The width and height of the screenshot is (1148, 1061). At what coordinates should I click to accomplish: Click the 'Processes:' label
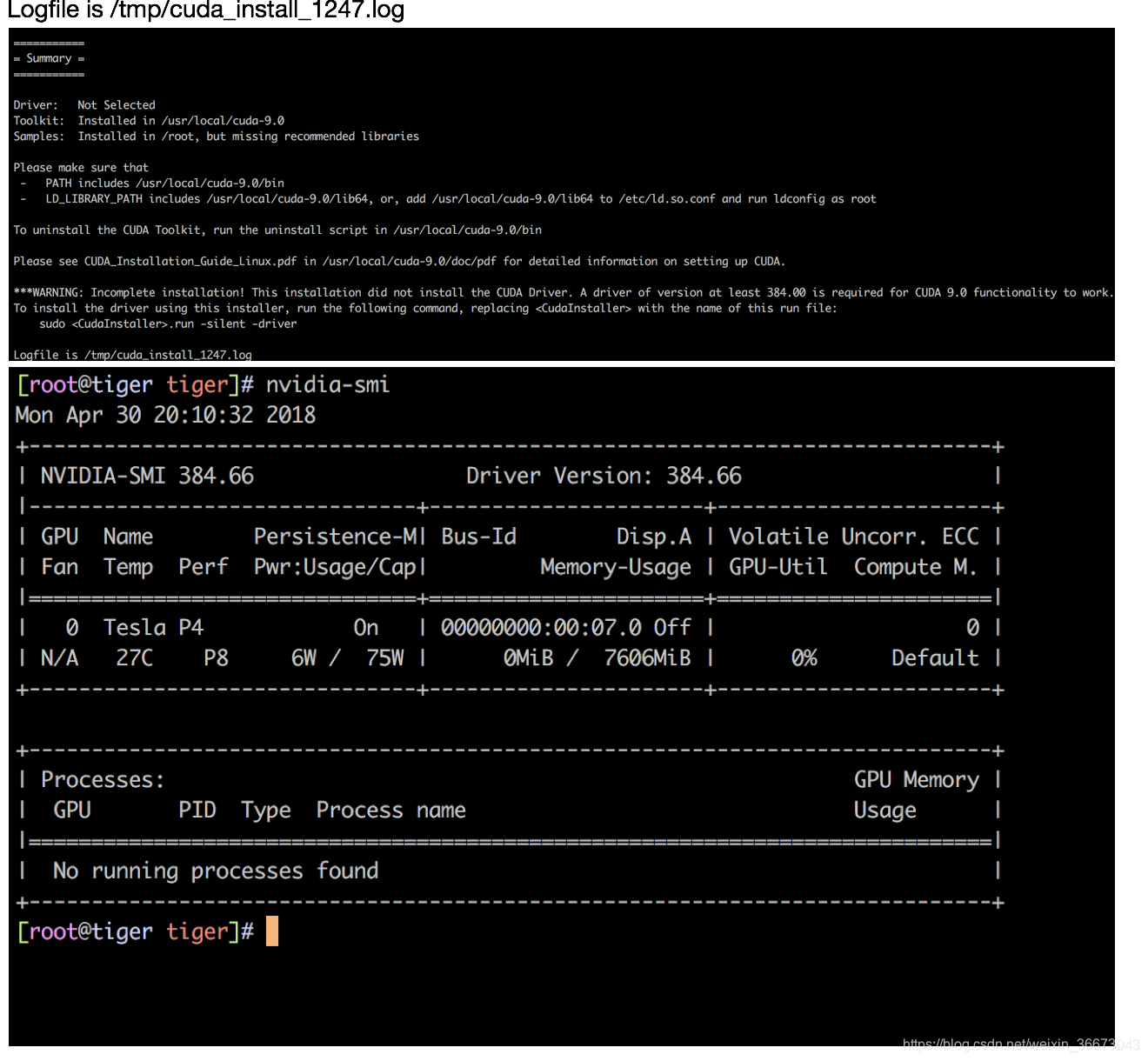click(103, 780)
